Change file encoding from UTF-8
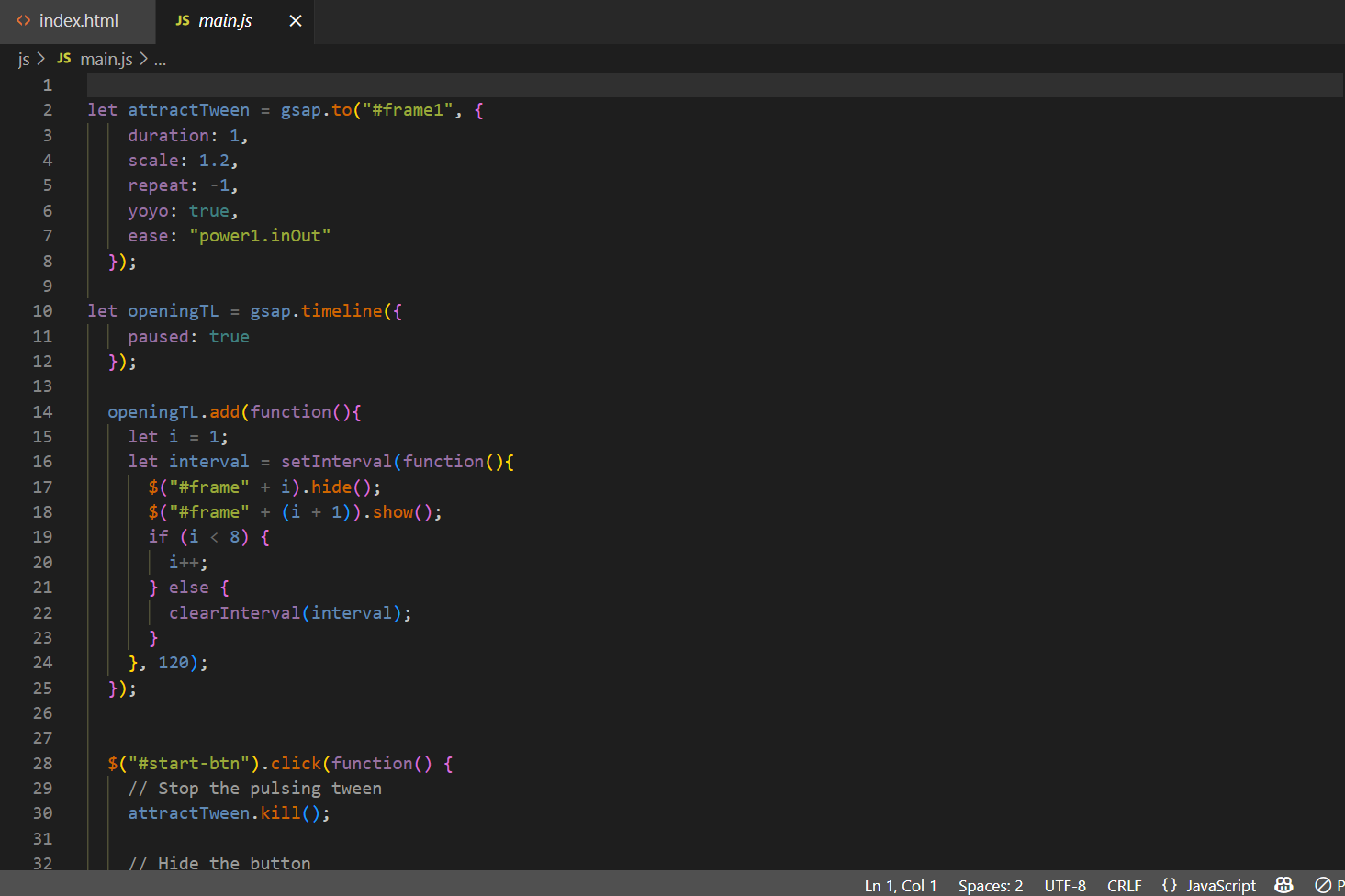Screen dimensions: 1345x896 [x=1064, y=885]
